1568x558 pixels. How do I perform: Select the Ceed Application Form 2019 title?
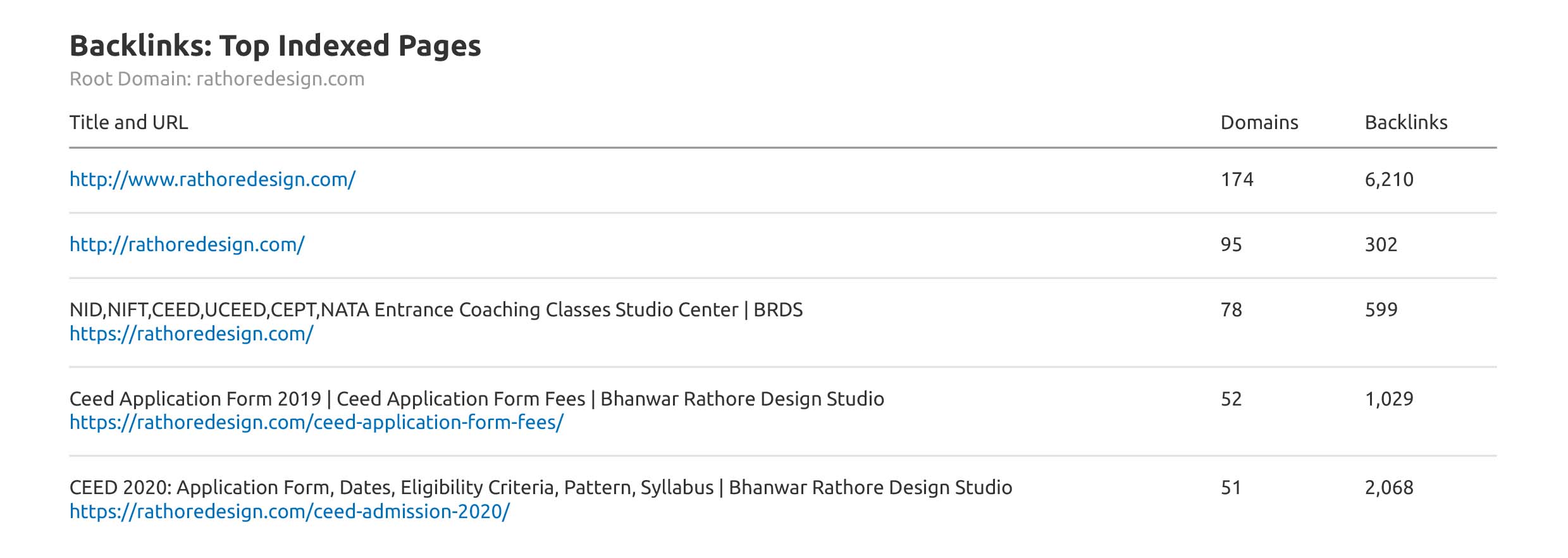click(x=476, y=399)
